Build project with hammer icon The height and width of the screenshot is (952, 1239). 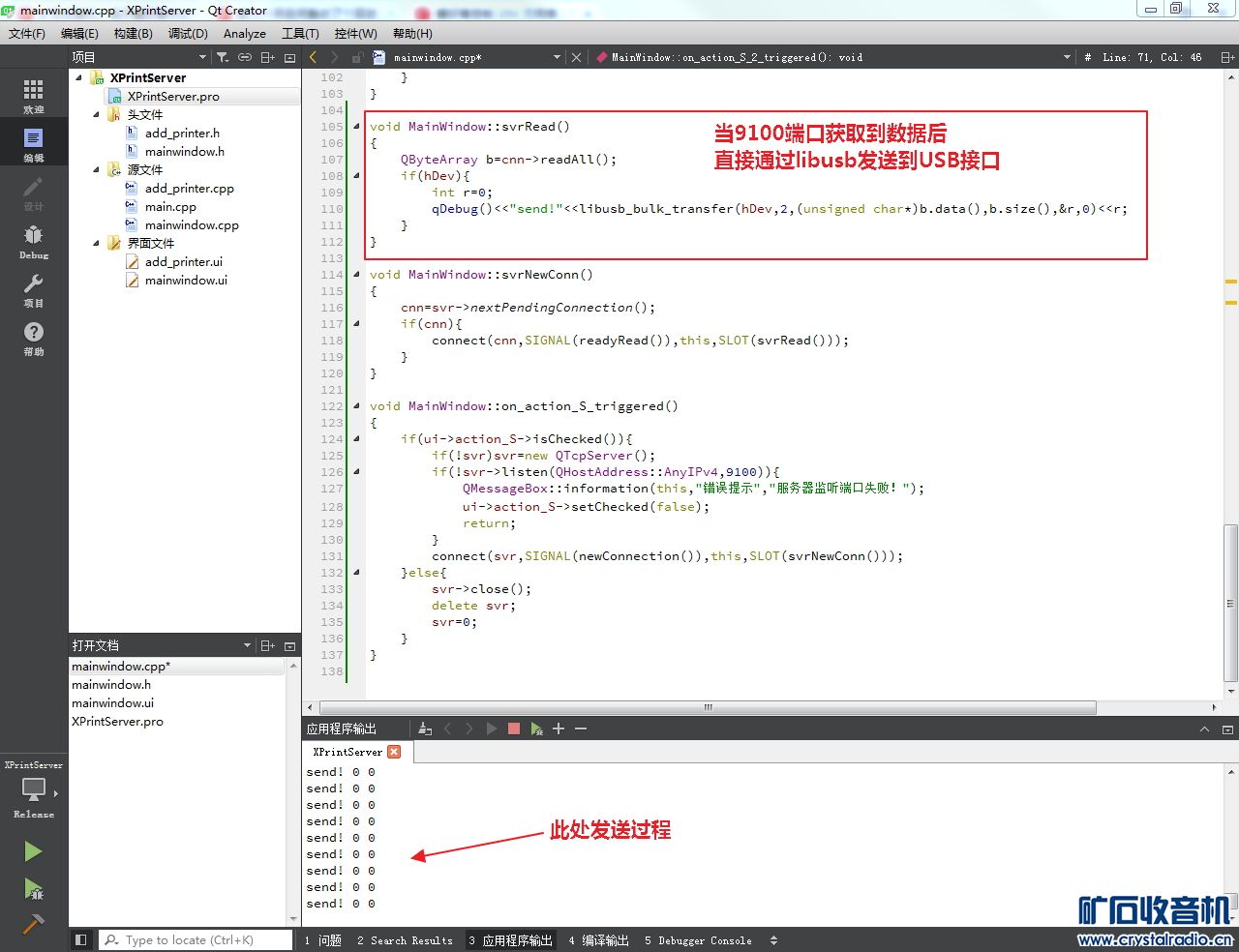click(x=33, y=924)
